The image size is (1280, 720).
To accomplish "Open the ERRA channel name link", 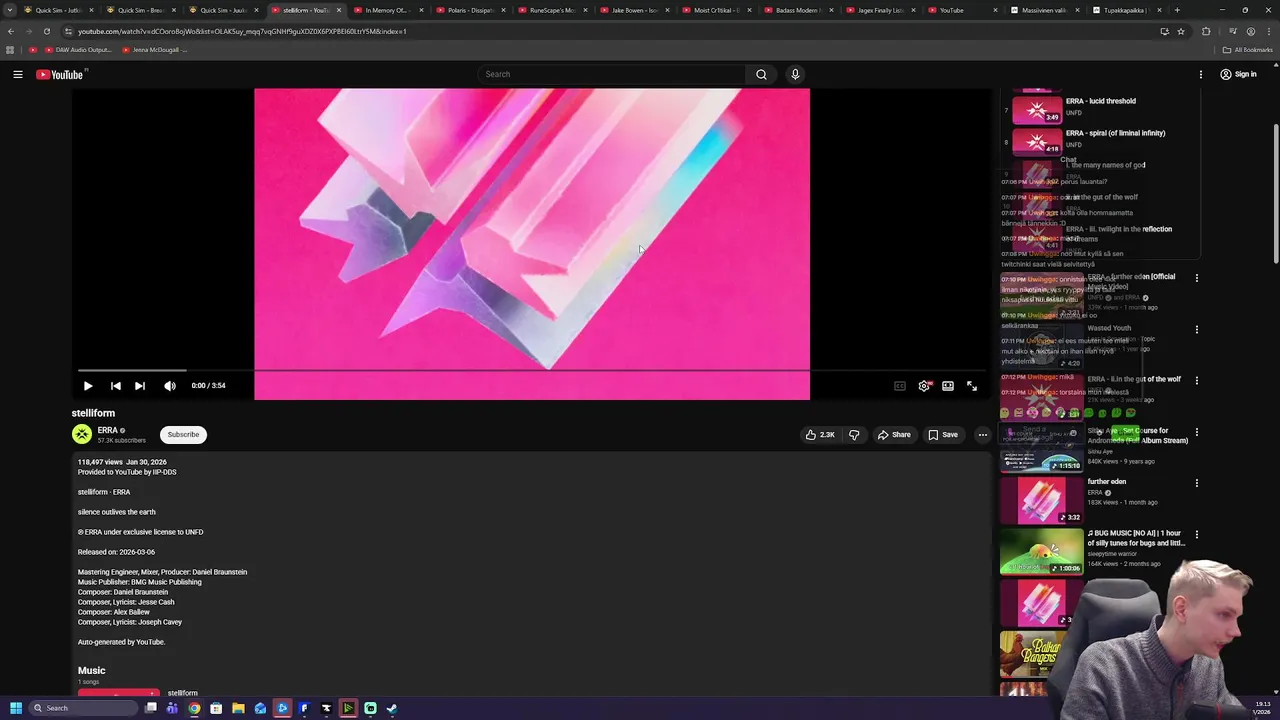I will pos(107,430).
